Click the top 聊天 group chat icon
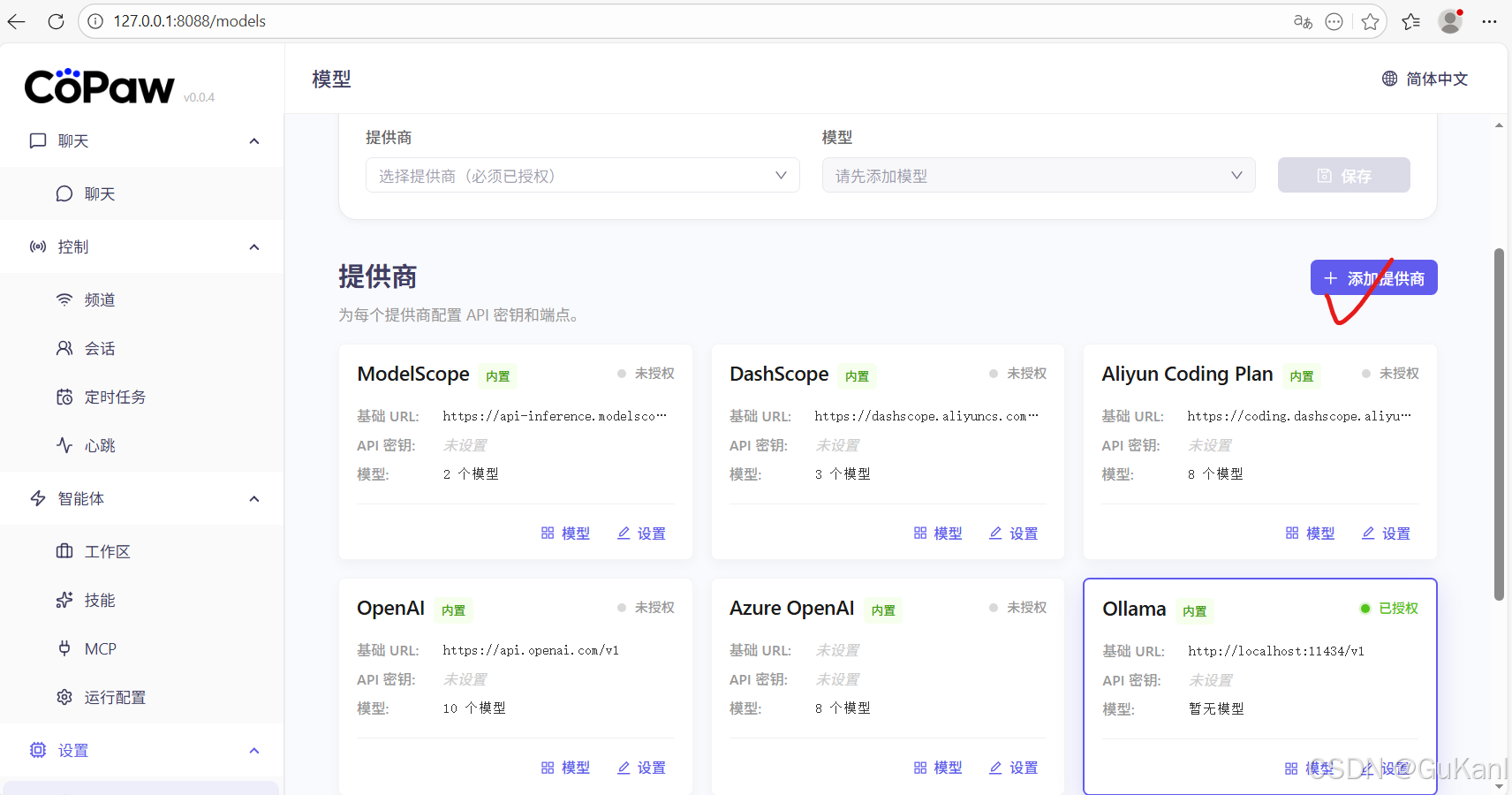Image resolution: width=1512 pixels, height=795 pixels. 38,141
